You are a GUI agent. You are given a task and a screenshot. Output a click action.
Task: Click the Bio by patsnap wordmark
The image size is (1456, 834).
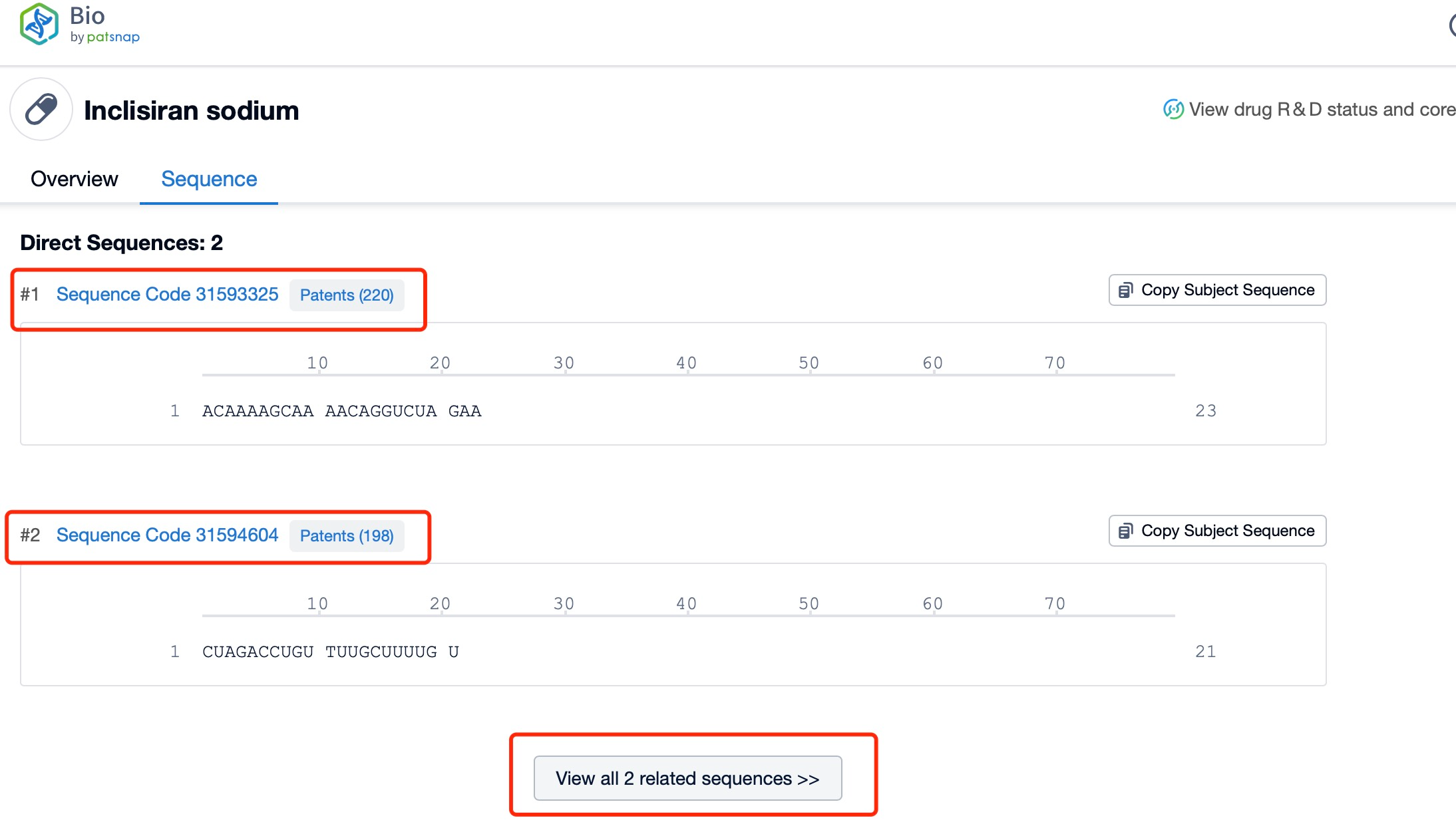tap(104, 25)
